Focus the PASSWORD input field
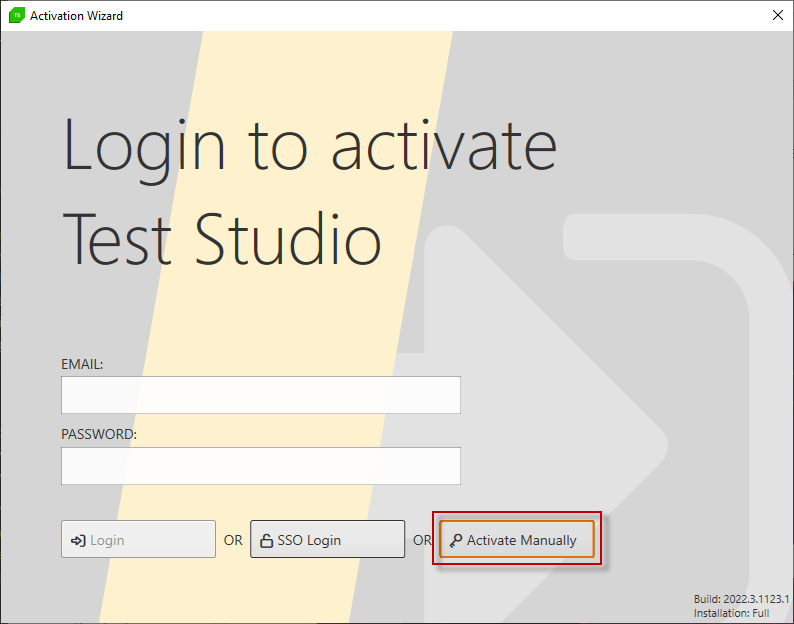This screenshot has width=794, height=624. (x=261, y=465)
